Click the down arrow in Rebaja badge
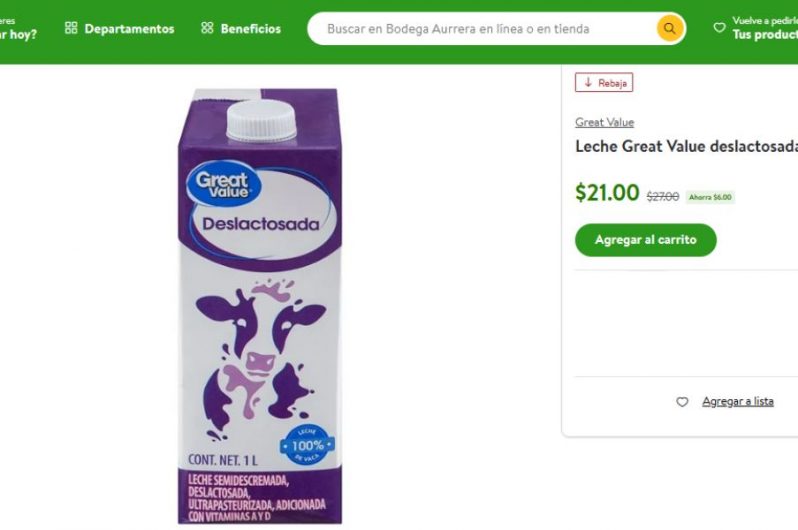Screen dimensions: 798x530 [x=588, y=83]
